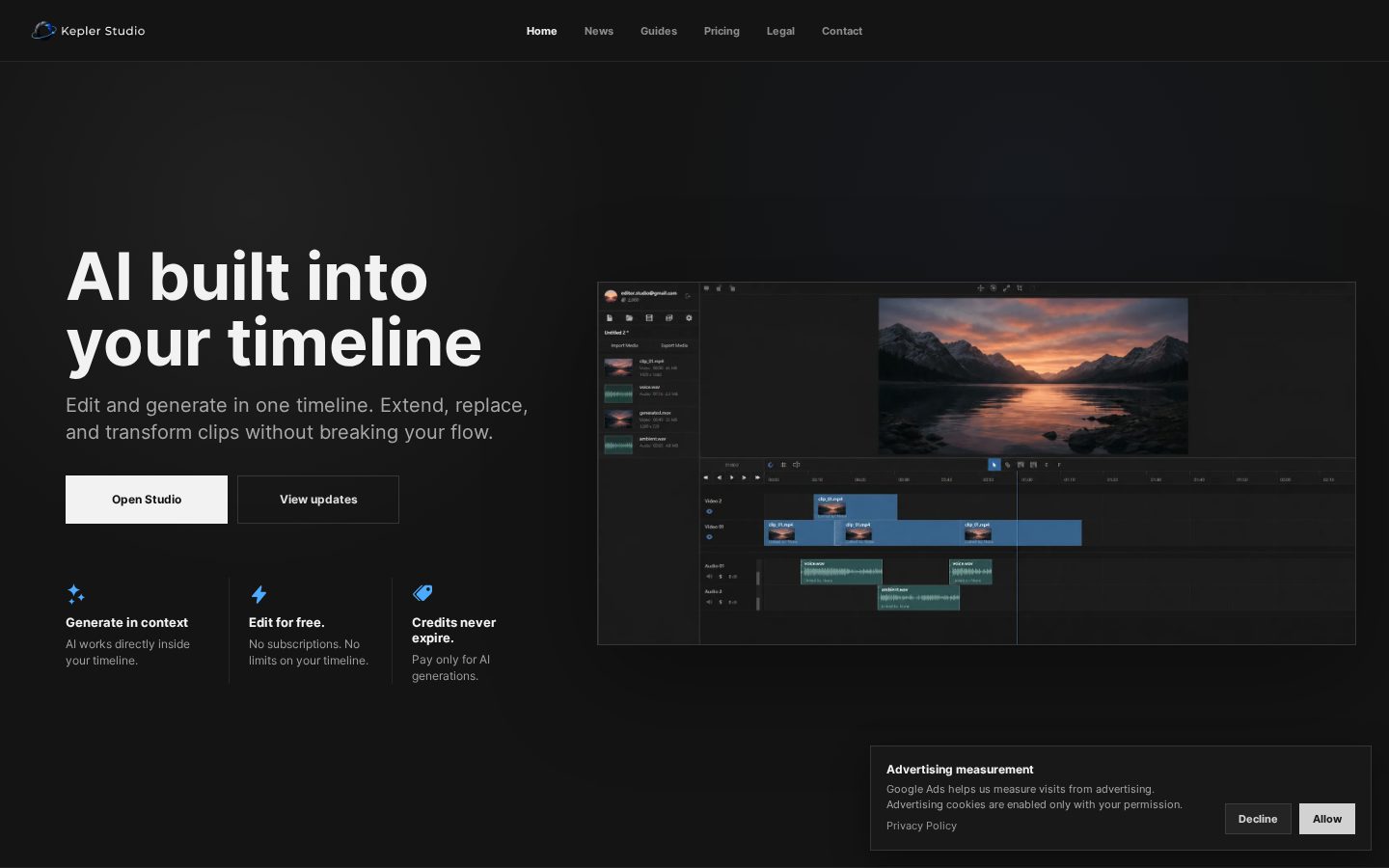The height and width of the screenshot is (868, 1389).
Task: Click the user avatar in the editor preview
Action: click(611, 296)
